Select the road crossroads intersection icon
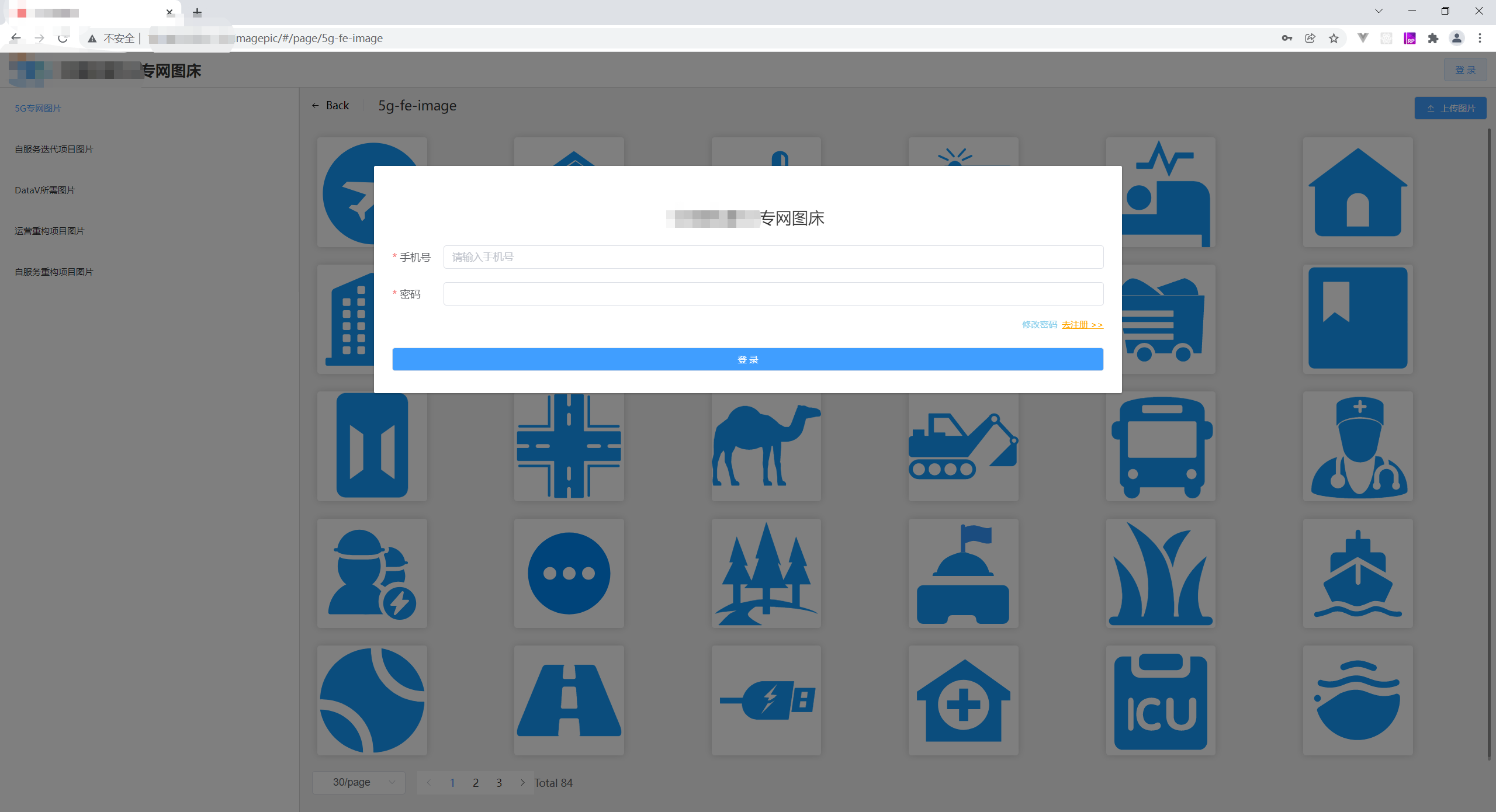This screenshot has height=812, width=1496. click(569, 446)
